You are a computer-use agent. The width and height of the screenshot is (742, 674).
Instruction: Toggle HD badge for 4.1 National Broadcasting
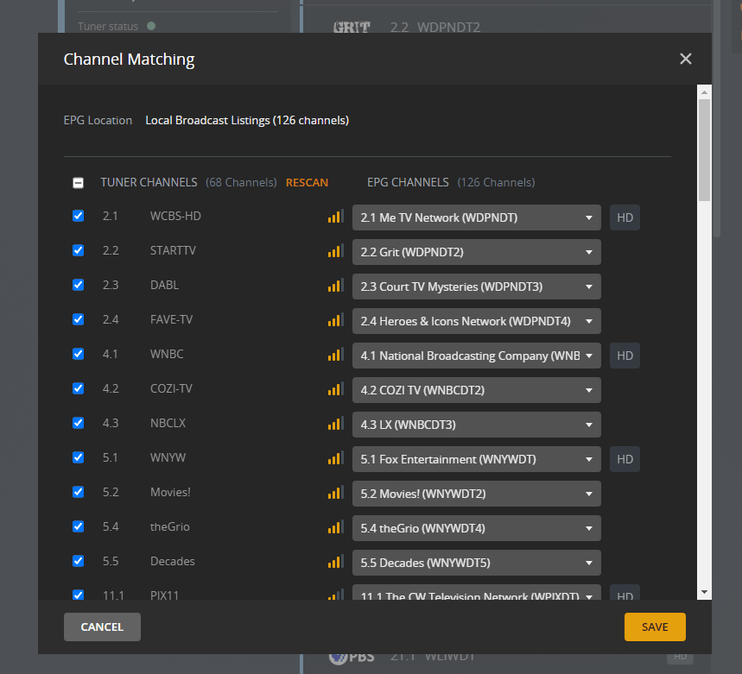coord(625,356)
